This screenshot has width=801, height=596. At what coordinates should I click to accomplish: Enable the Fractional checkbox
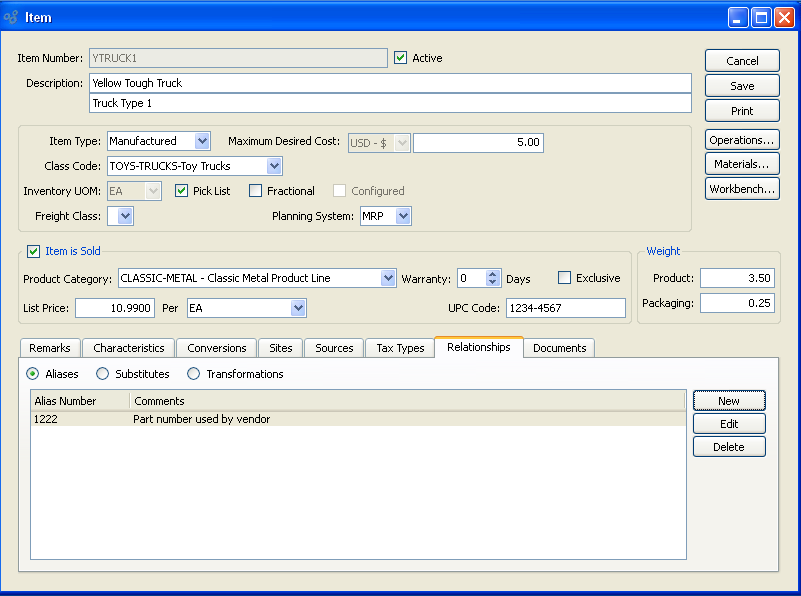pyautogui.click(x=255, y=190)
